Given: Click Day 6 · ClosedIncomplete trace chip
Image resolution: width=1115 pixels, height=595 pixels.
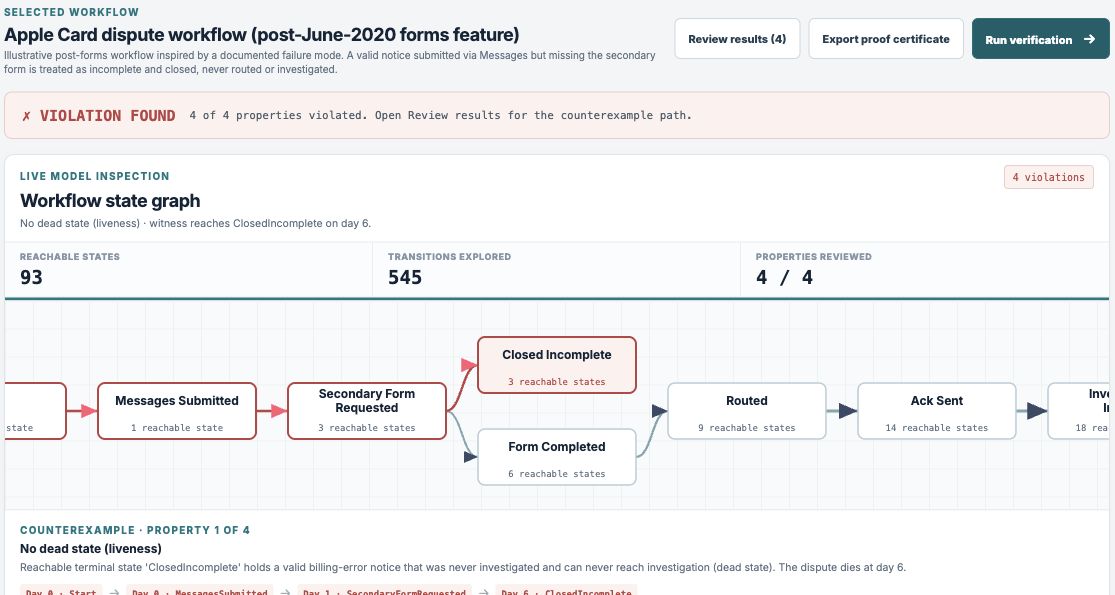Looking at the screenshot, I should click(566, 591).
